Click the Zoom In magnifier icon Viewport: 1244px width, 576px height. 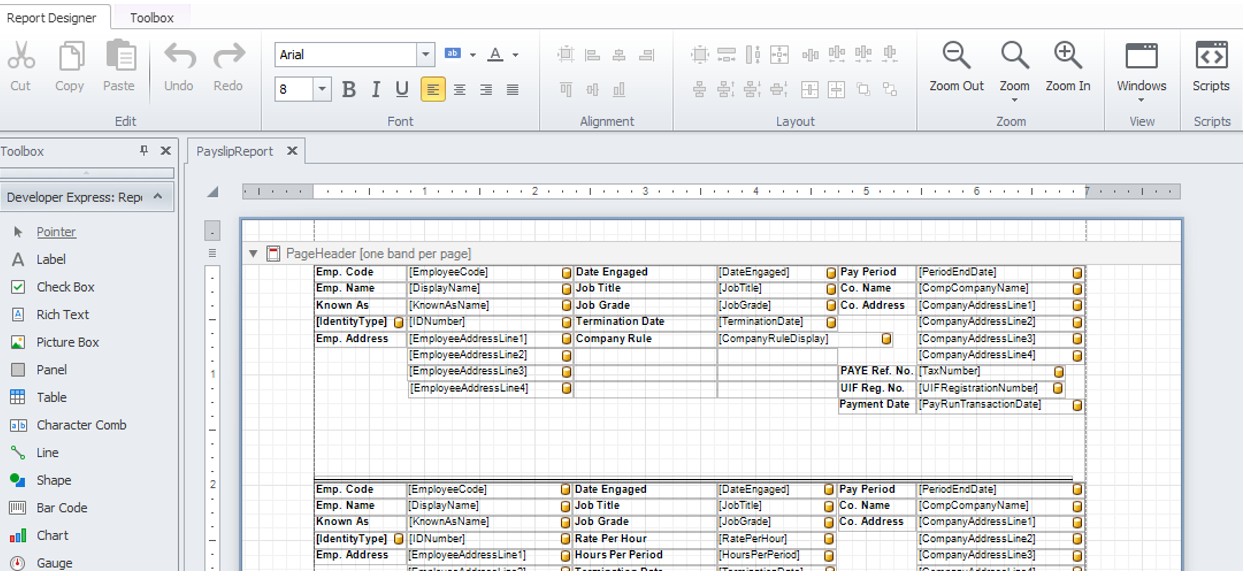pyautogui.click(x=1067, y=56)
